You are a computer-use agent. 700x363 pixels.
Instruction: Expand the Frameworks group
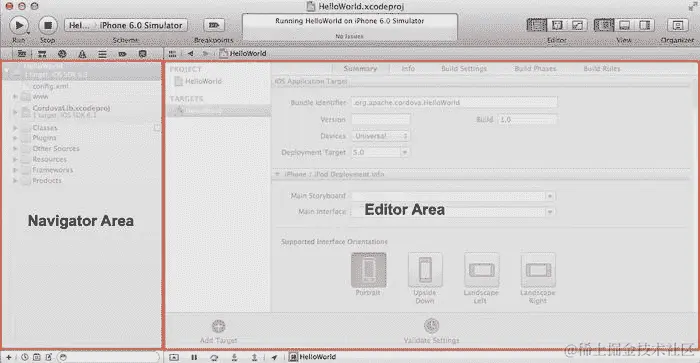(x=15, y=170)
